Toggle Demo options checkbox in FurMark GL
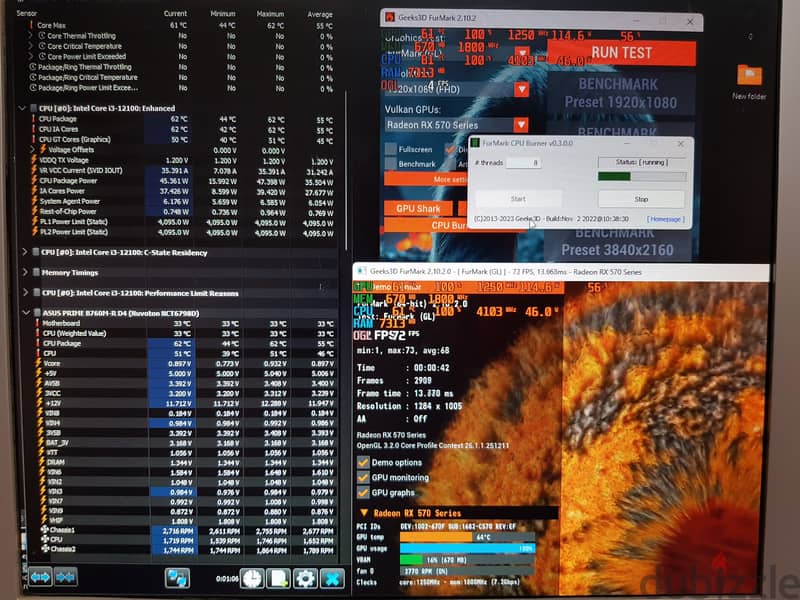Screen dimensions: 800x600 click(363, 462)
